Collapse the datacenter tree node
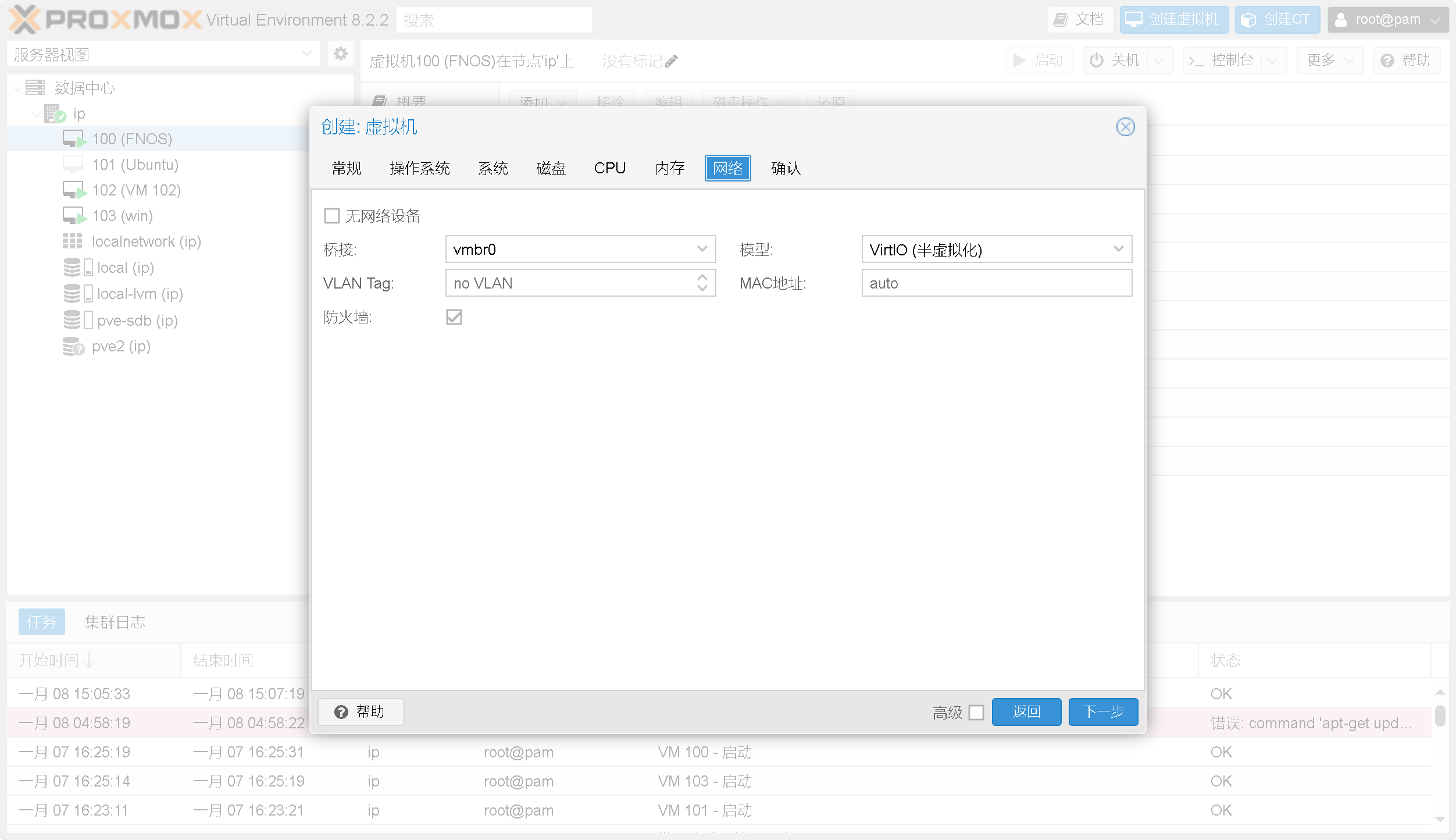Viewport: 1456px width, 840px height. 18,88
